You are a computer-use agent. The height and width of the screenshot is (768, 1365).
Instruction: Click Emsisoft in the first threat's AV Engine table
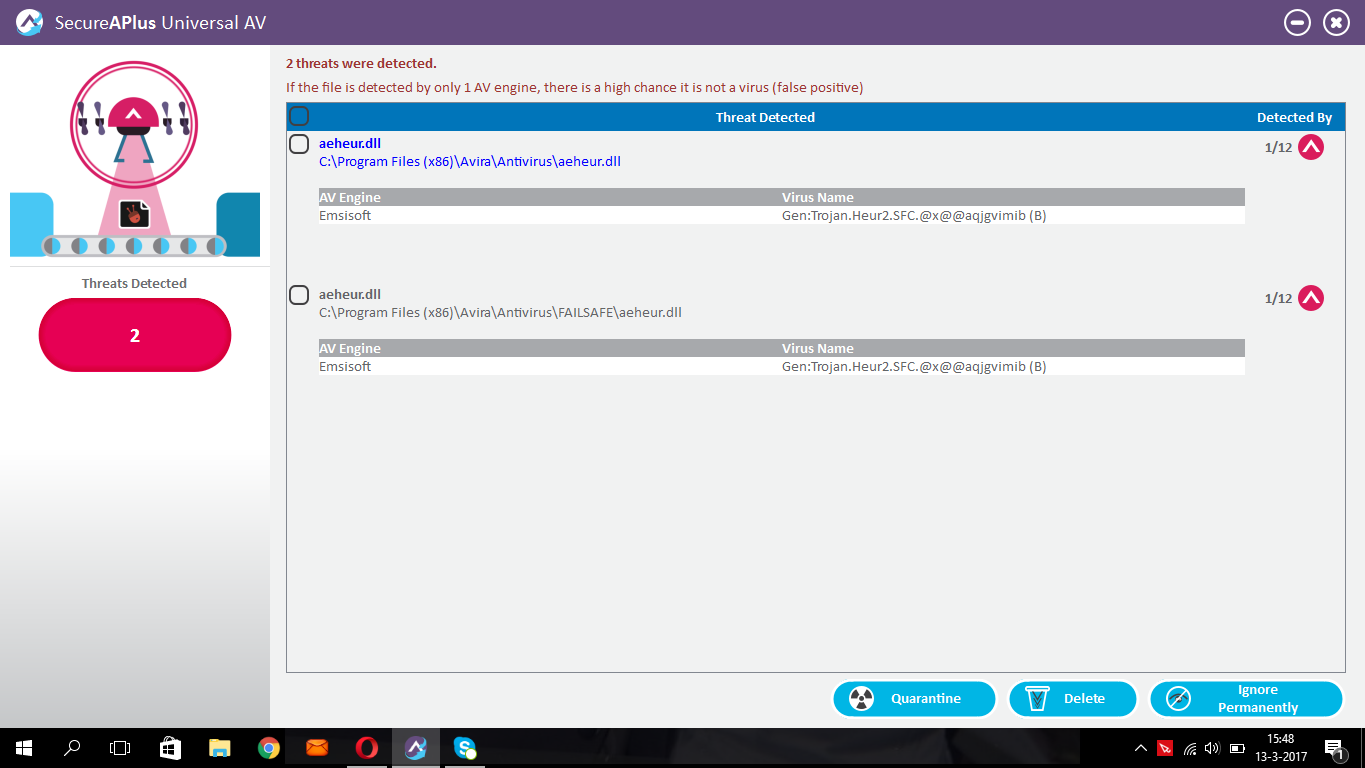[x=345, y=215]
